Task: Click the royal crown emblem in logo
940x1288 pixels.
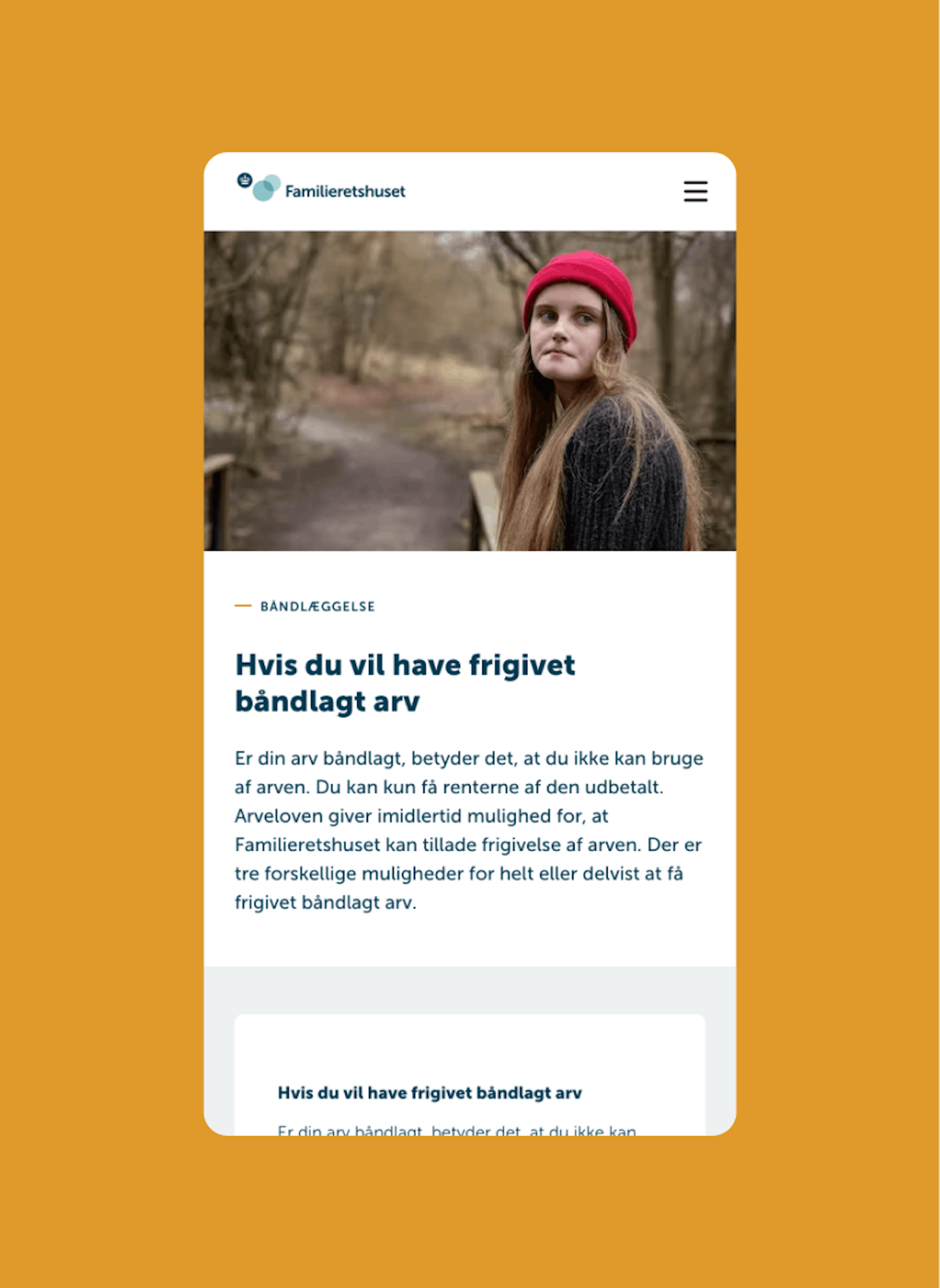Action: pos(245,180)
